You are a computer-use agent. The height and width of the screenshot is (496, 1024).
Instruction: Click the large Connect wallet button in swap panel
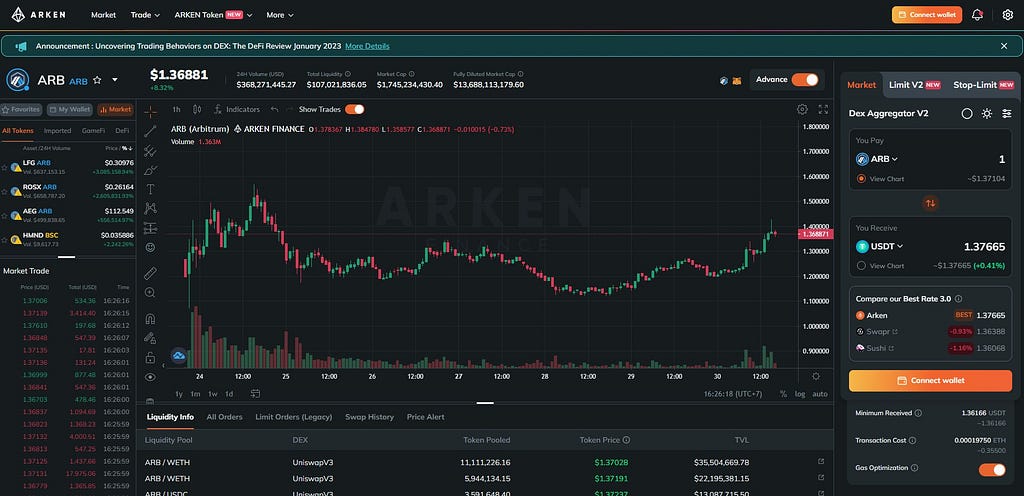930,380
